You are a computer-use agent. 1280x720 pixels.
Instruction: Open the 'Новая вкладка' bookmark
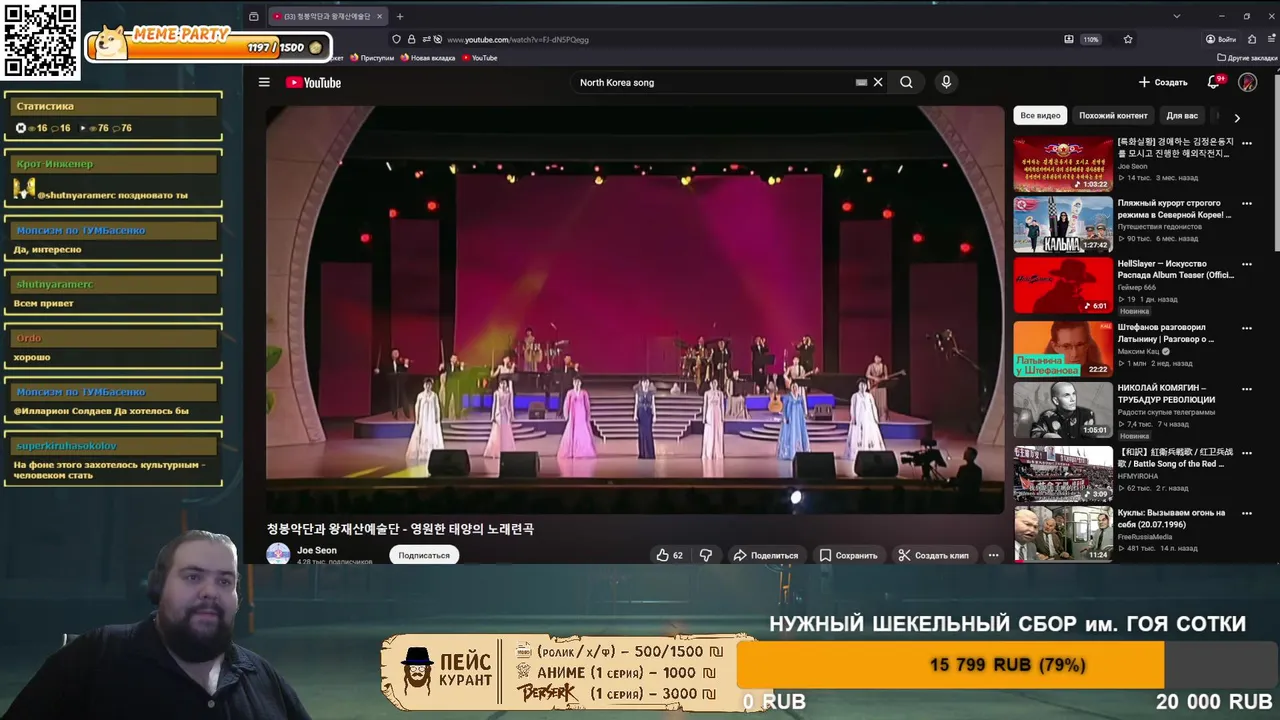[x=428, y=58]
